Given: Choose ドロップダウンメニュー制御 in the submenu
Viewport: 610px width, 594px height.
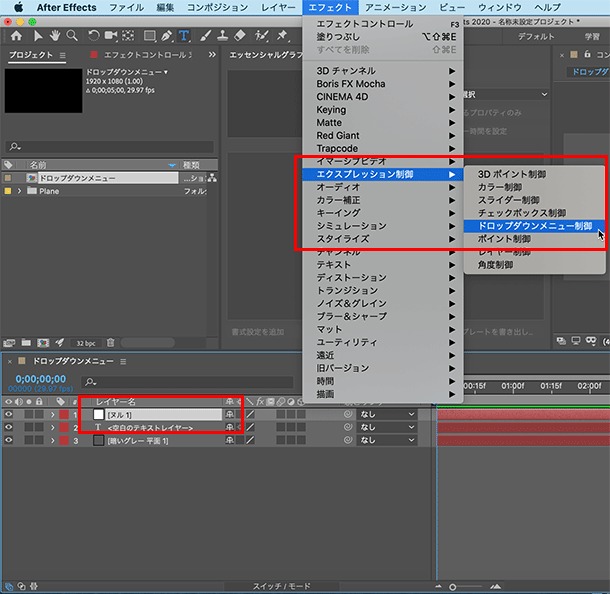Looking at the screenshot, I should 535,226.
